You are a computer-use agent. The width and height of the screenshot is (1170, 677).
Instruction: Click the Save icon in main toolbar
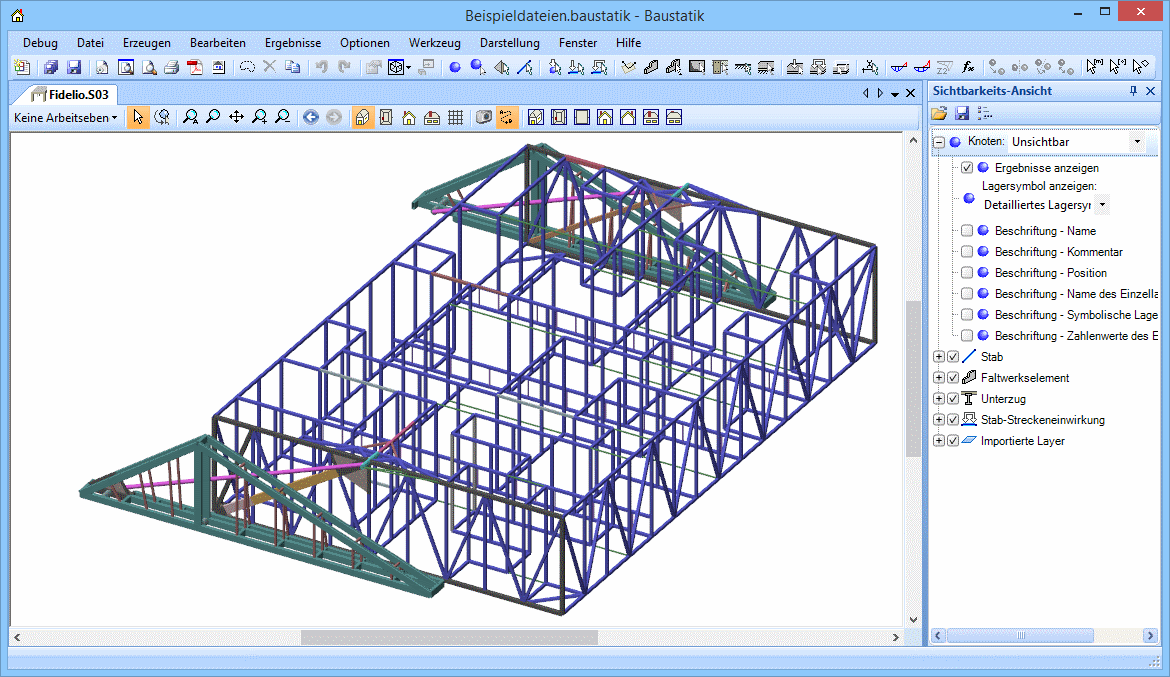coord(74,68)
